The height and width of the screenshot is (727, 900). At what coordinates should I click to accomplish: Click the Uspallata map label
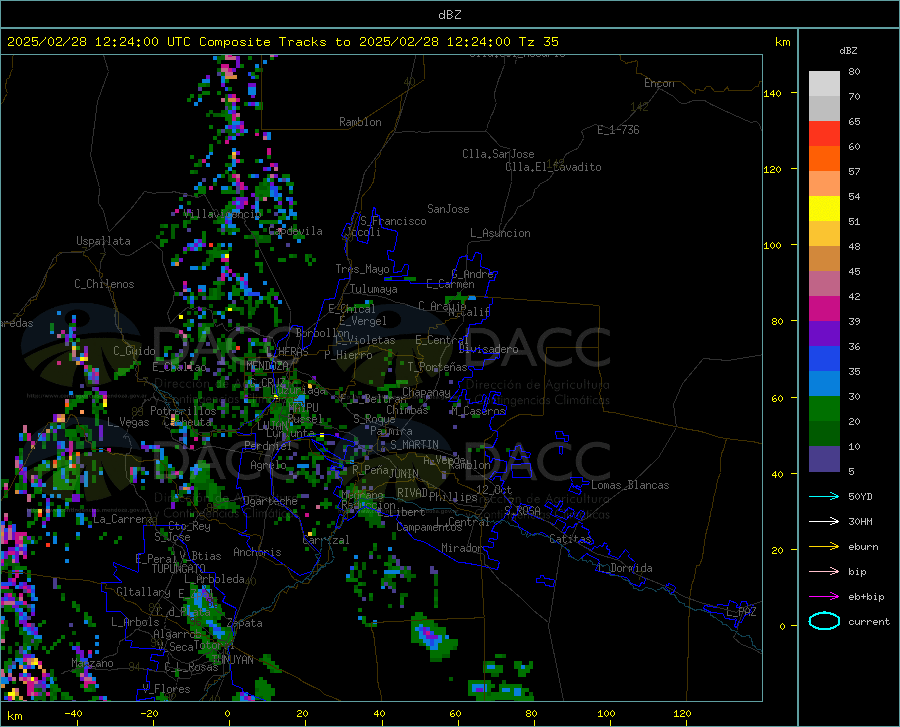pyautogui.click(x=103, y=241)
